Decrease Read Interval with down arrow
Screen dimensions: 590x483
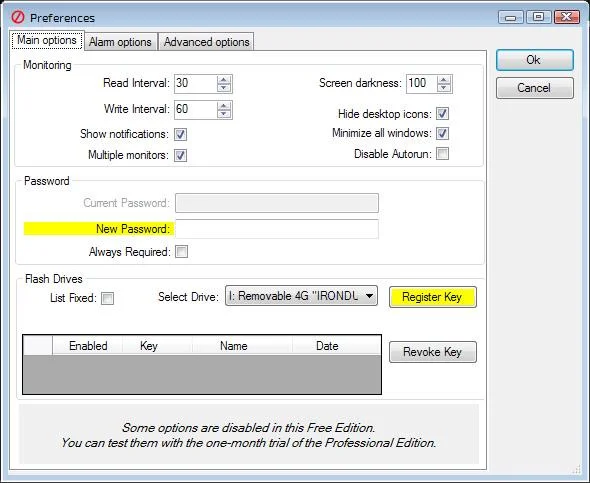tap(224, 88)
